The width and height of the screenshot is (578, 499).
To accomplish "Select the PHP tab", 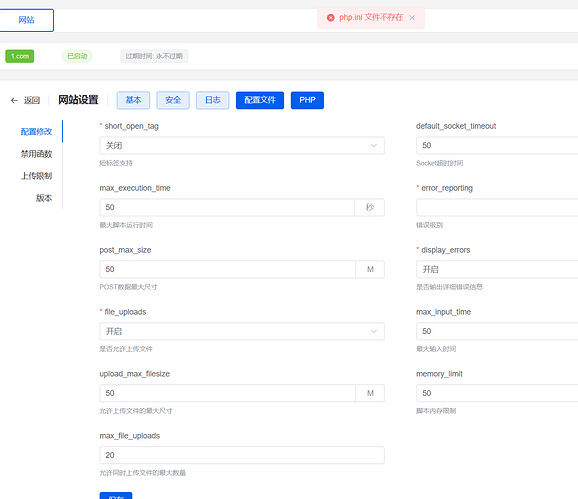I will tap(307, 100).
